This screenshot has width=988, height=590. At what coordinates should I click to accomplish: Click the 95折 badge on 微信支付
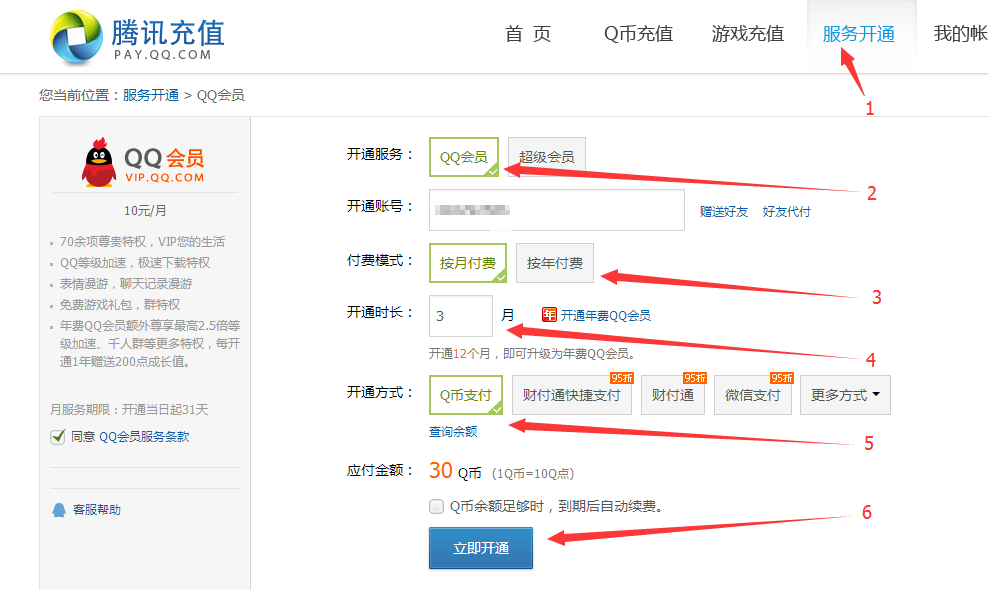click(781, 378)
